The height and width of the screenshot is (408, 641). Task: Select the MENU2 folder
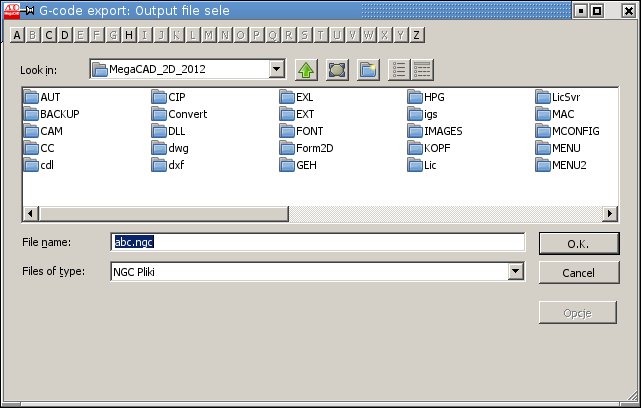click(x=561, y=165)
